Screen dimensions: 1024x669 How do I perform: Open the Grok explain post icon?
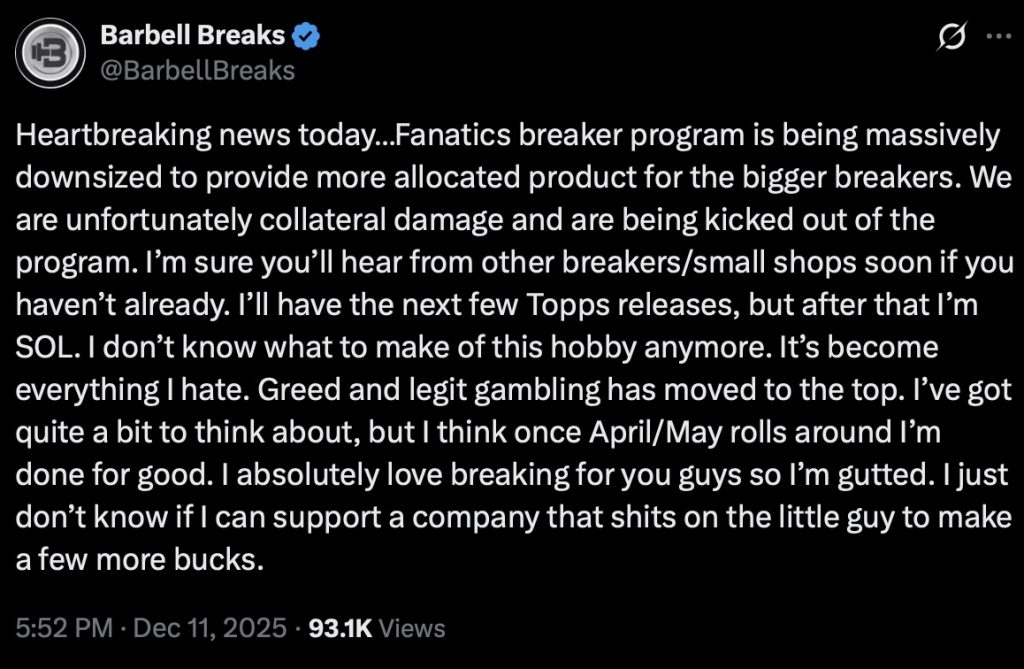pos(953,37)
